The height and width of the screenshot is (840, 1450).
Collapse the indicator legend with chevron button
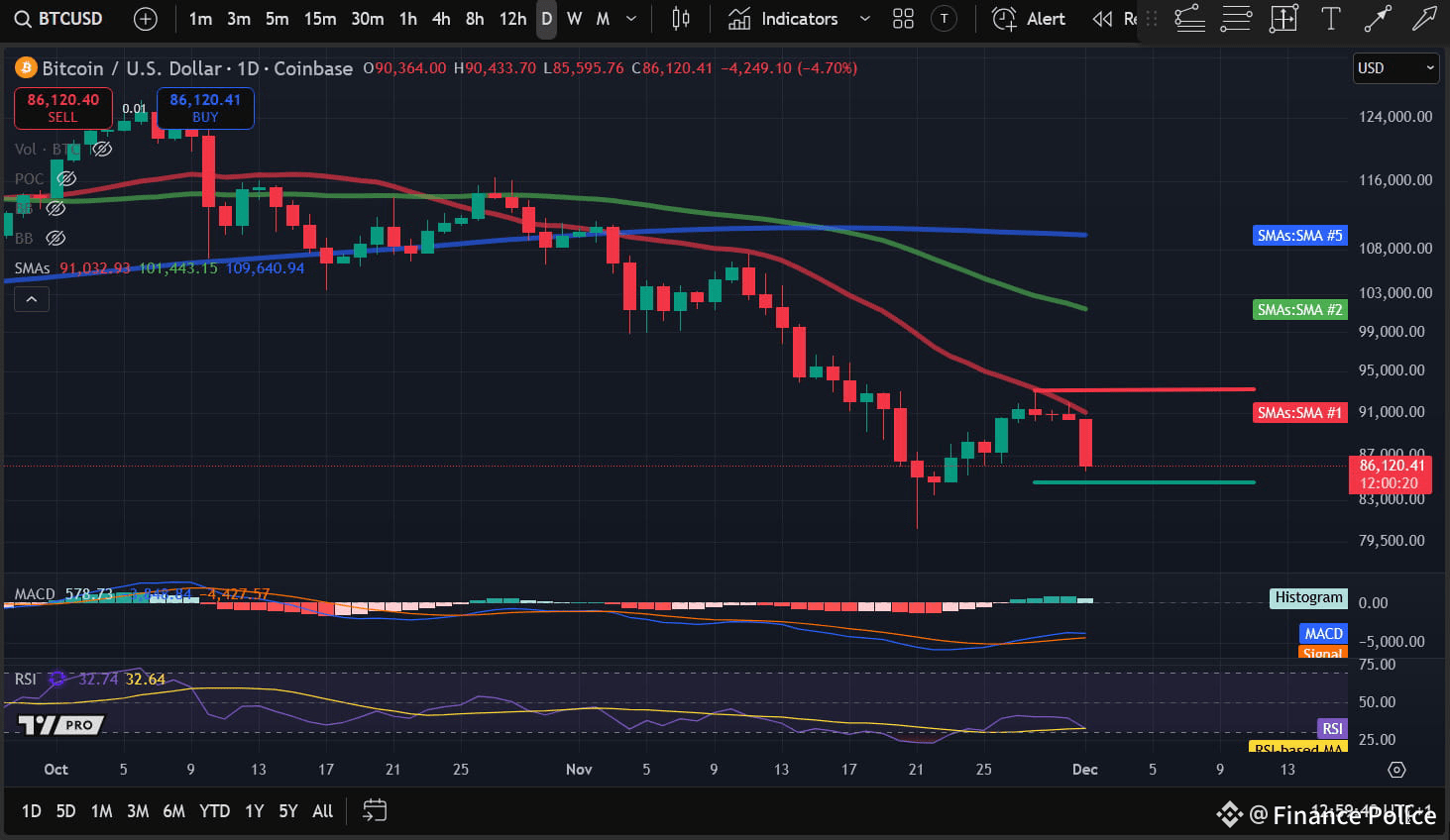[32, 299]
